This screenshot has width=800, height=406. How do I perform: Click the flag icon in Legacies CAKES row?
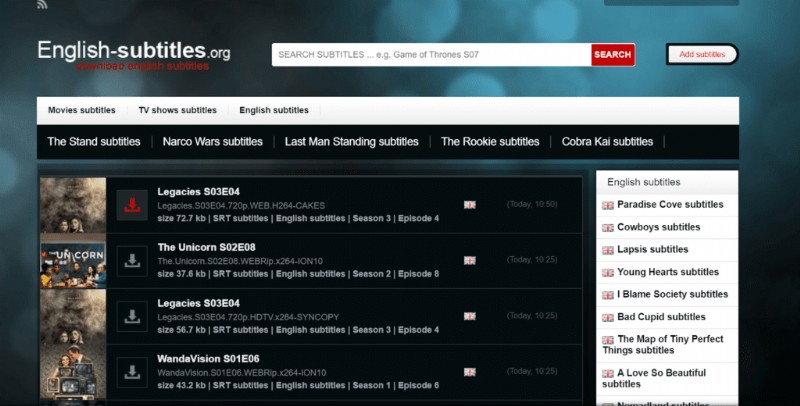point(470,205)
